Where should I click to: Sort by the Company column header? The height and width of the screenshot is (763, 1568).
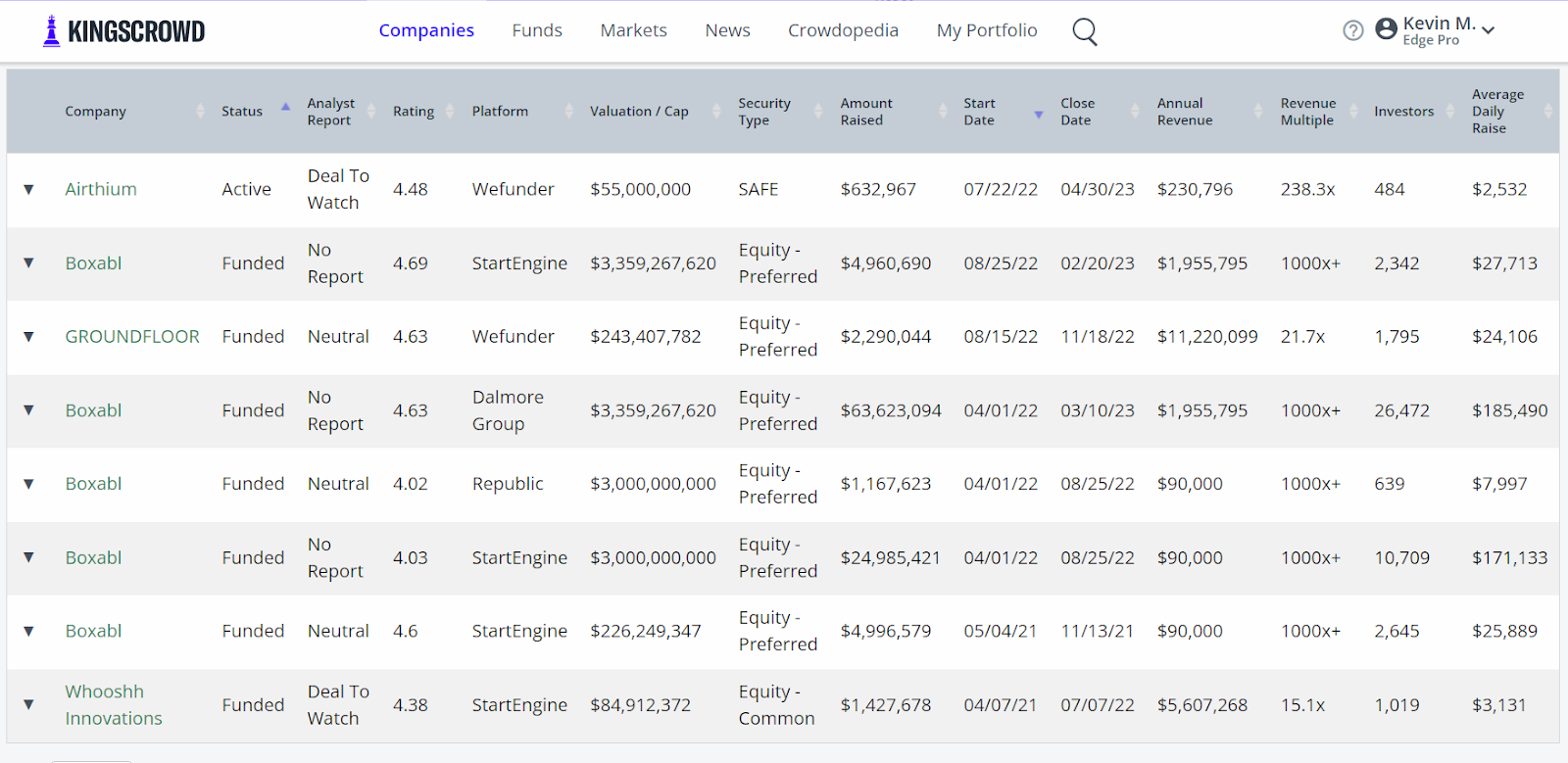click(x=95, y=112)
